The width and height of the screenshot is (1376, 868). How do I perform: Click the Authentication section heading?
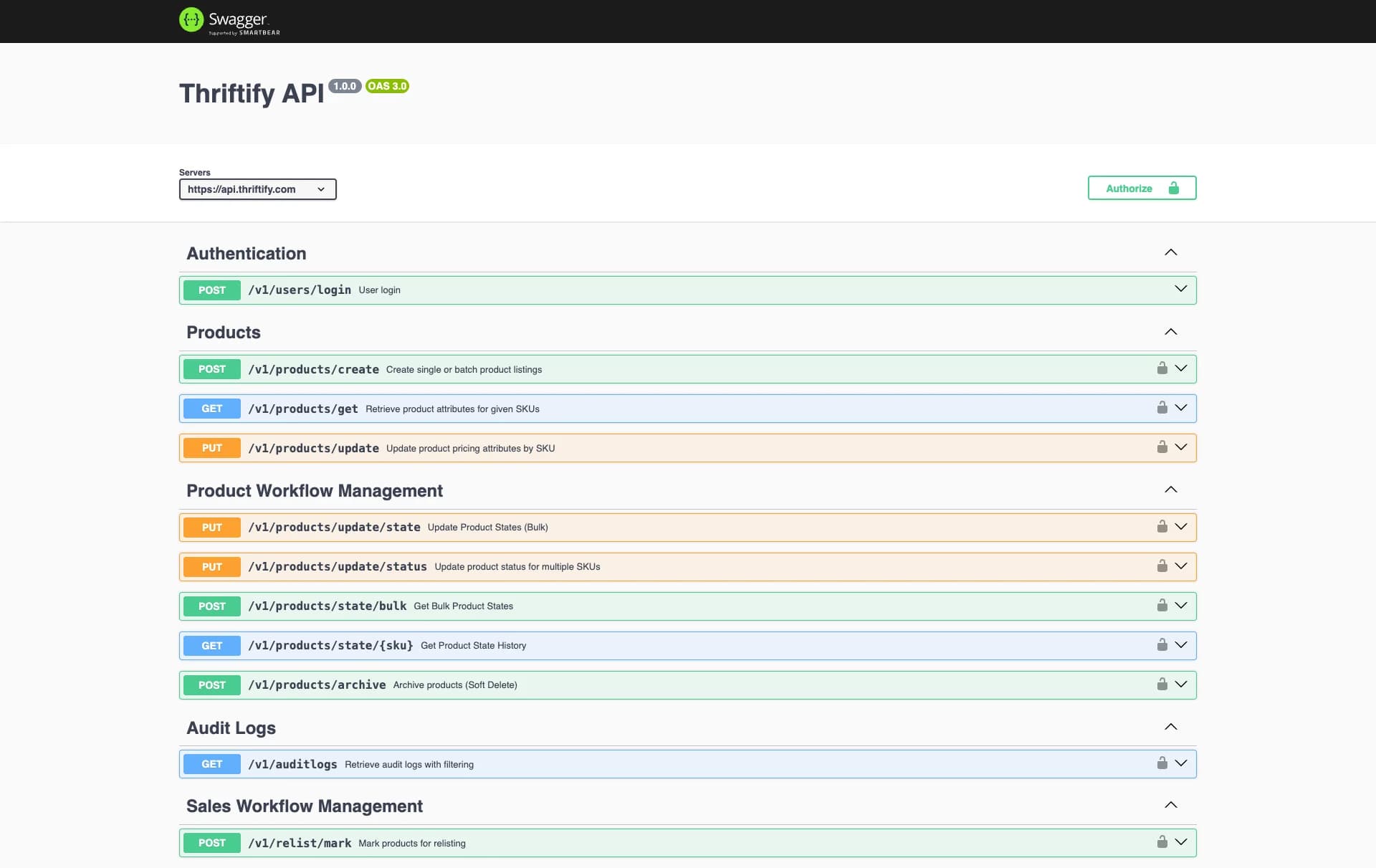click(x=247, y=253)
